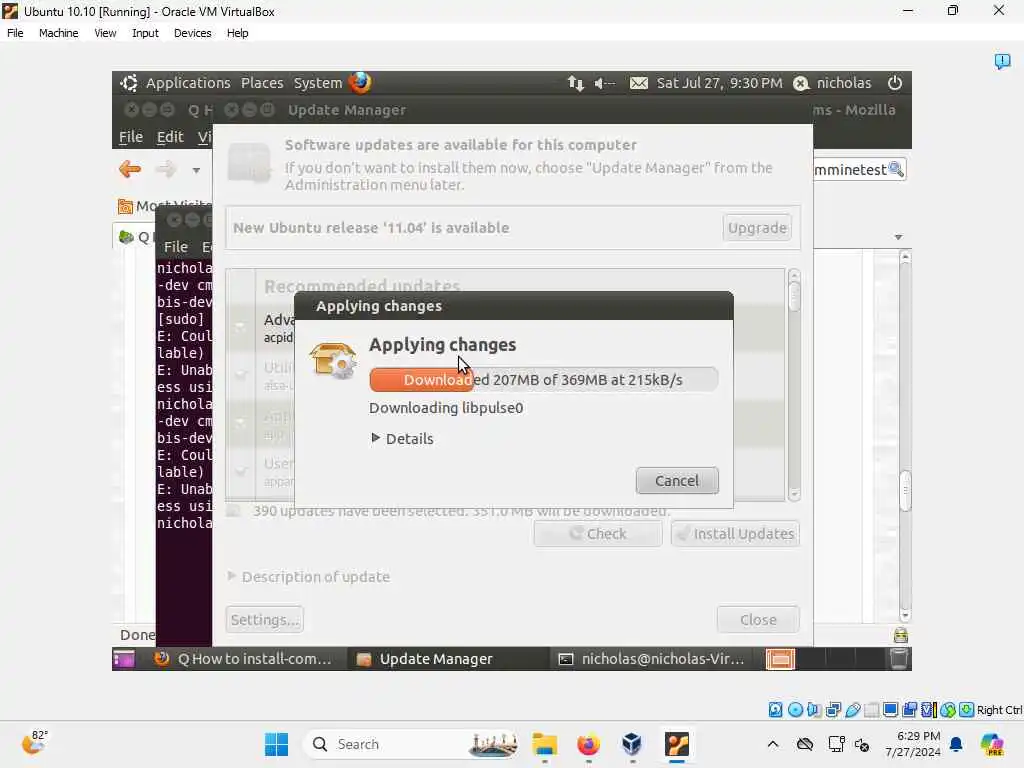Click the download progress bar
This screenshot has height=768, width=1024.
coord(543,379)
